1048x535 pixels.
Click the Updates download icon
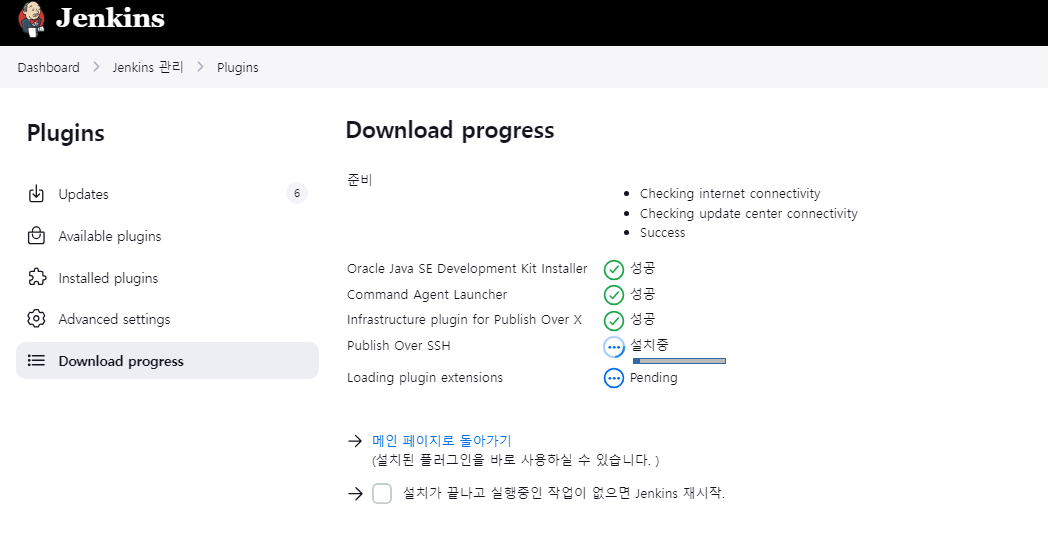[x=36, y=194]
